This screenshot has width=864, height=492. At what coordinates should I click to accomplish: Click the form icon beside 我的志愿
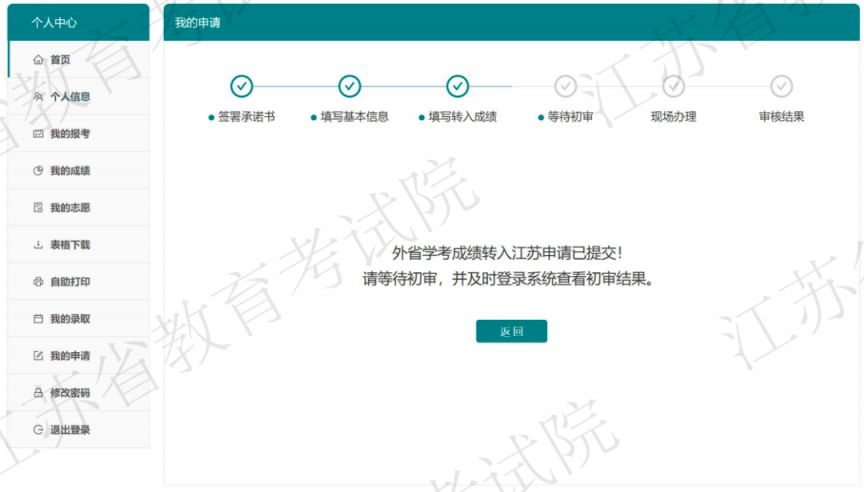click(38, 207)
